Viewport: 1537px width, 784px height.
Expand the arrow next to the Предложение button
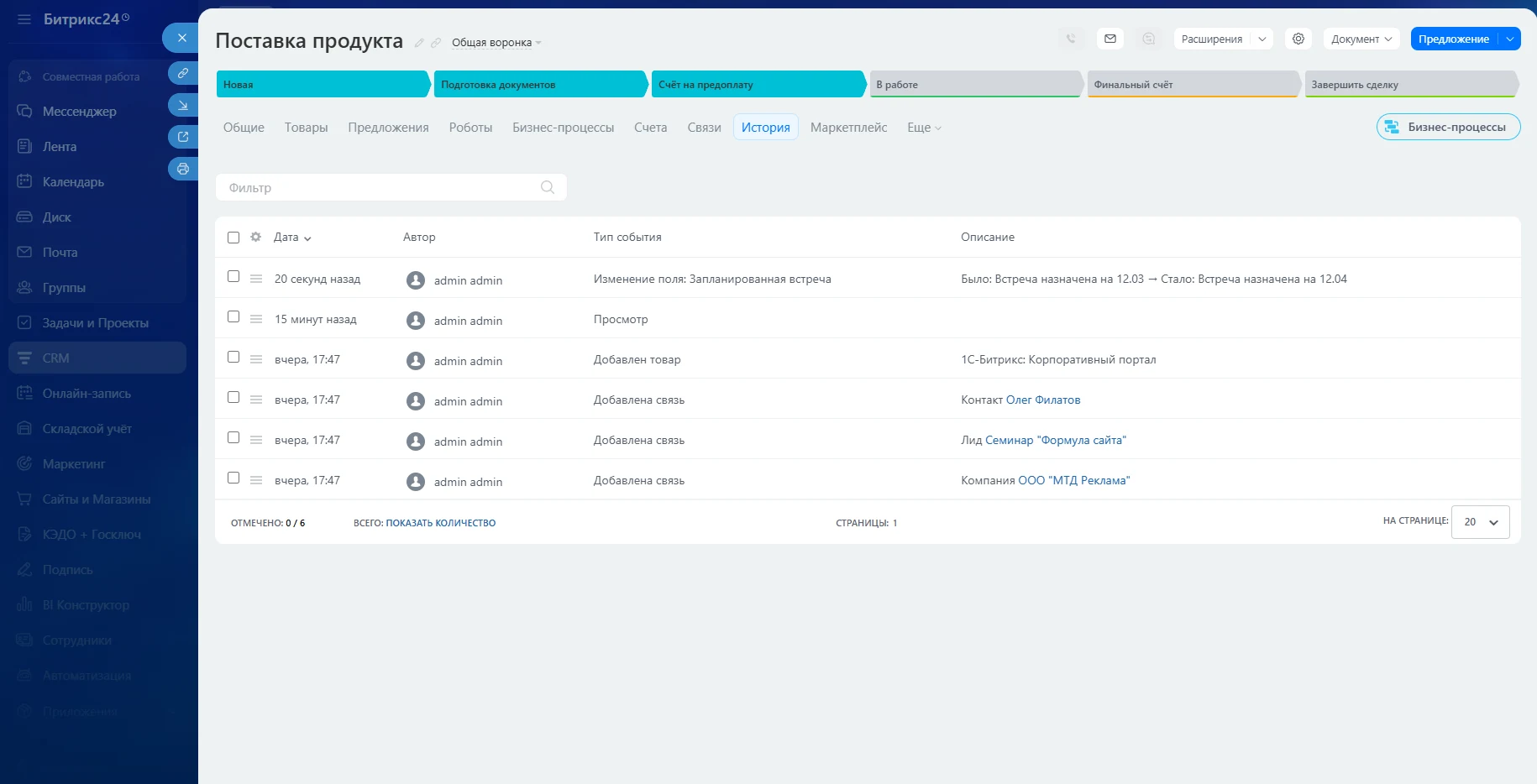1510,39
